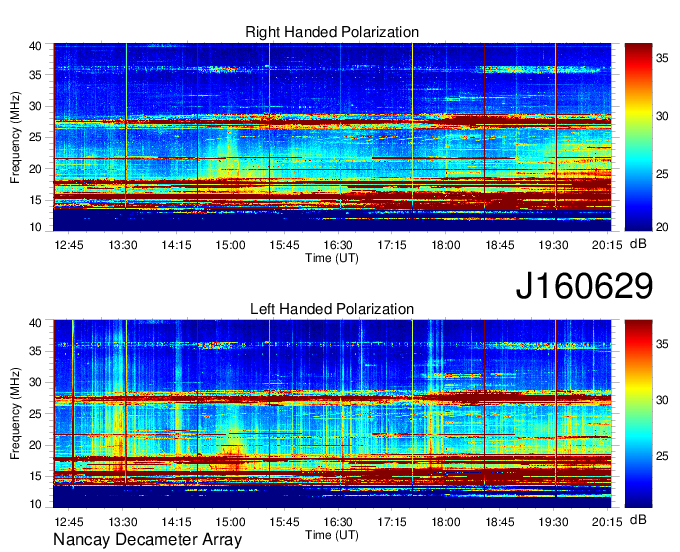Image resolution: width=680 pixels, height=552 pixels.
Task: Click the Left Handed Polarization spectrogram
Action: 332,414
